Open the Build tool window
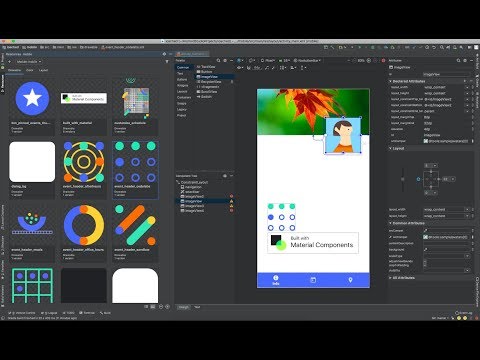The image size is (480, 360). click(x=105, y=313)
